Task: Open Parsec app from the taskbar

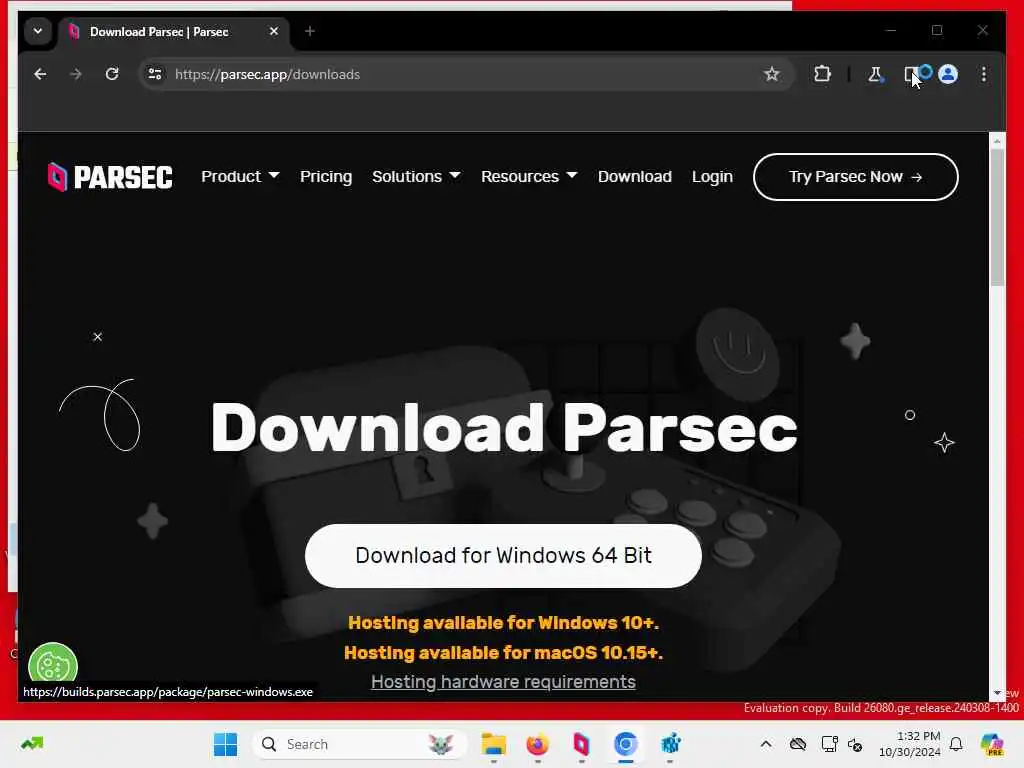Action: click(581, 744)
